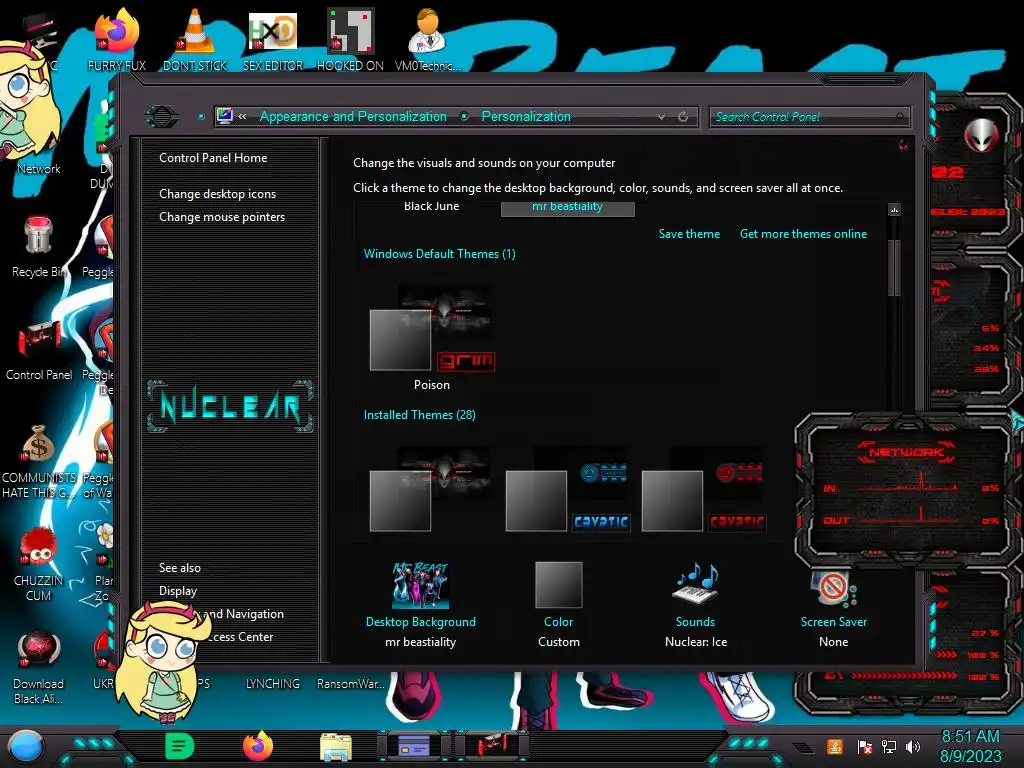Open File Explorer from the taskbar
1024x768 pixels.
point(336,747)
